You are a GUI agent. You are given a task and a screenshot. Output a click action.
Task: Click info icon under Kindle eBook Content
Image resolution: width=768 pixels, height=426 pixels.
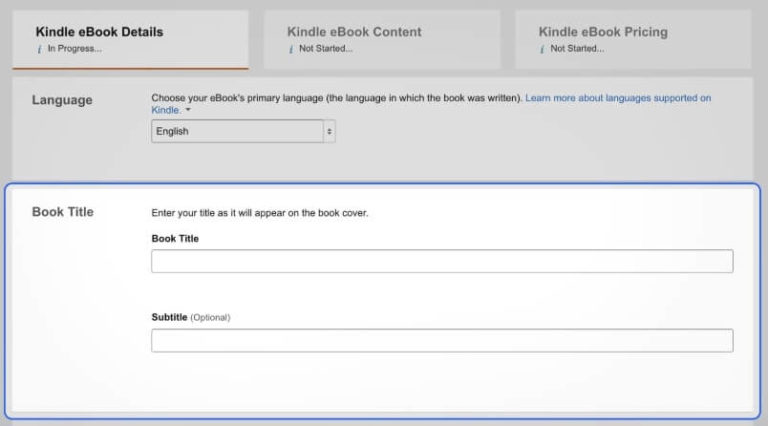click(291, 49)
